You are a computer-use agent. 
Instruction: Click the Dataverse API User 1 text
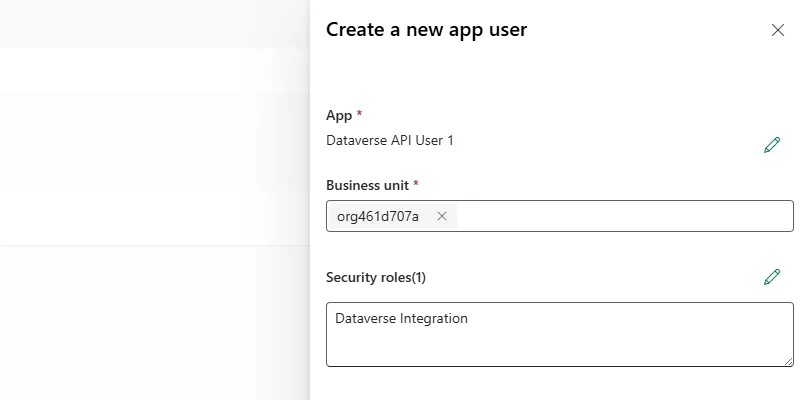390,140
